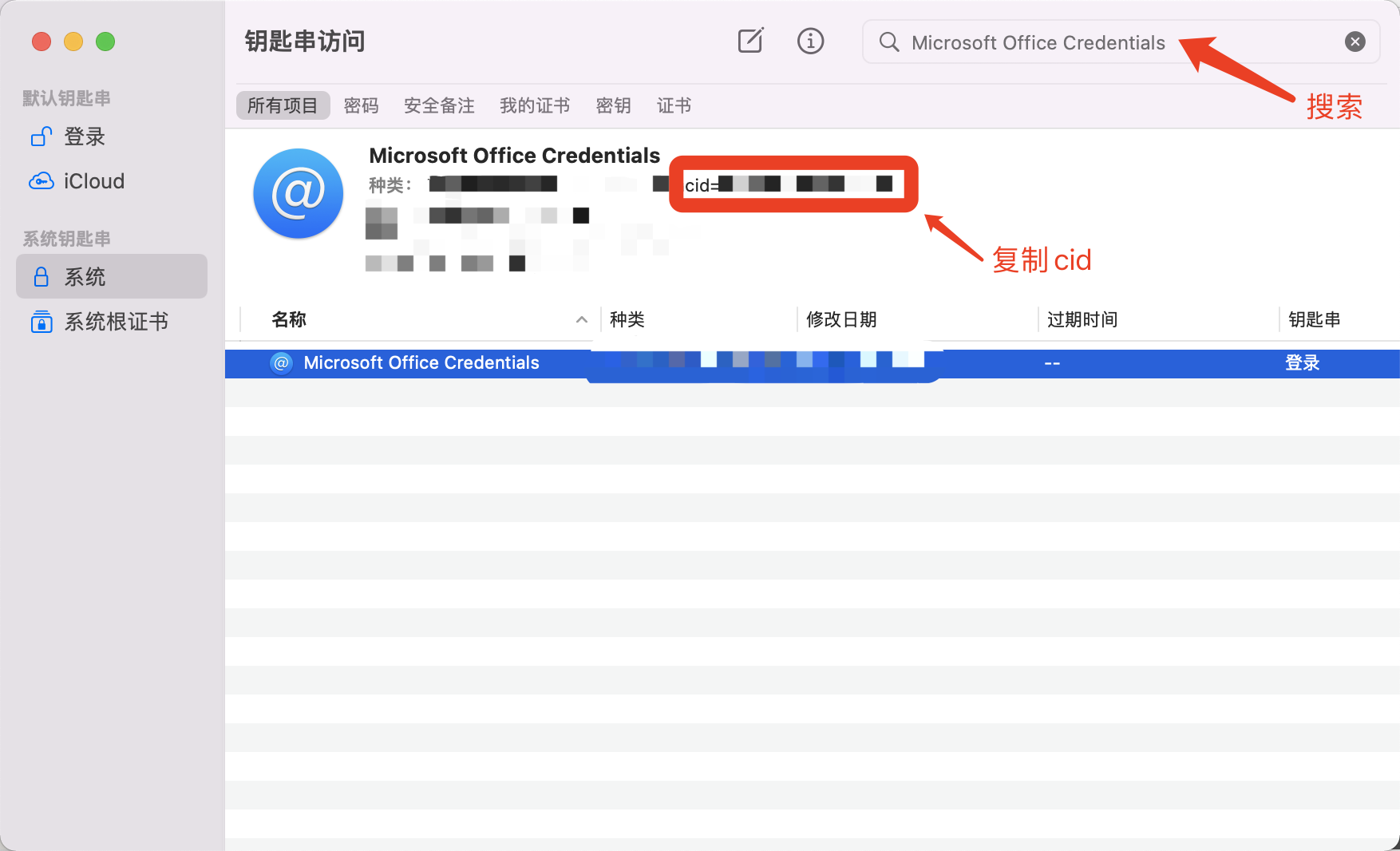Sort list by the 钥匙串 column header
The width and height of the screenshot is (1400, 851).
pos(1315,319)
